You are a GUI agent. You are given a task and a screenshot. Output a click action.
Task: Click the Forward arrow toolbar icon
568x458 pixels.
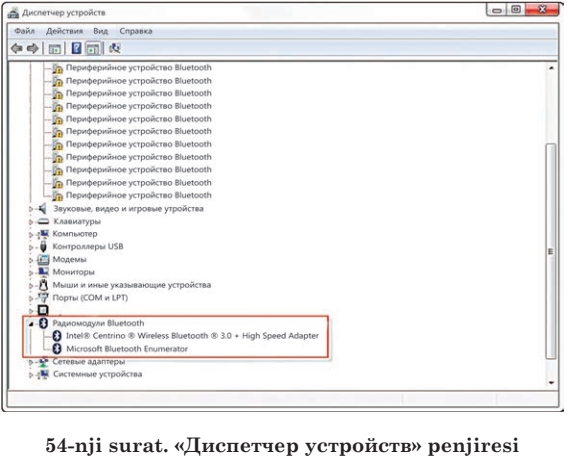point(32,48)
